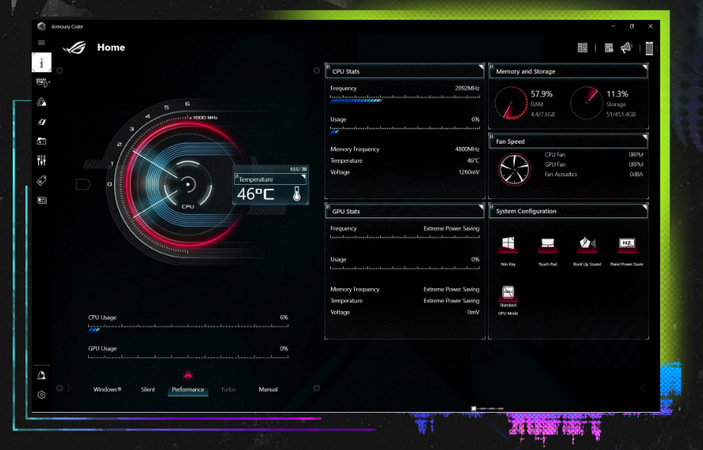Toggle the Touch Pad setting
The height and width of the screenshot is (450, 703).
tap(547, 245)
